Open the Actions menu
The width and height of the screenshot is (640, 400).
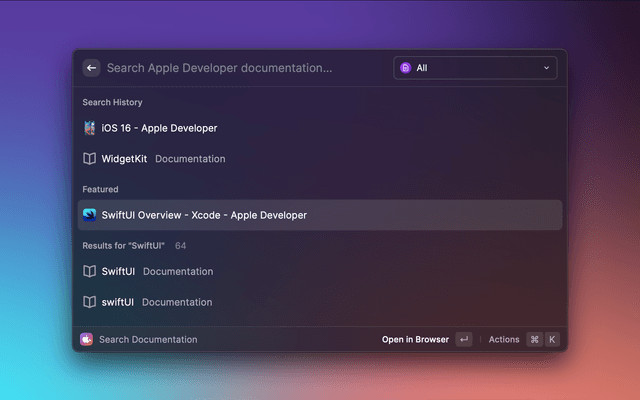(x=504, y=339)
